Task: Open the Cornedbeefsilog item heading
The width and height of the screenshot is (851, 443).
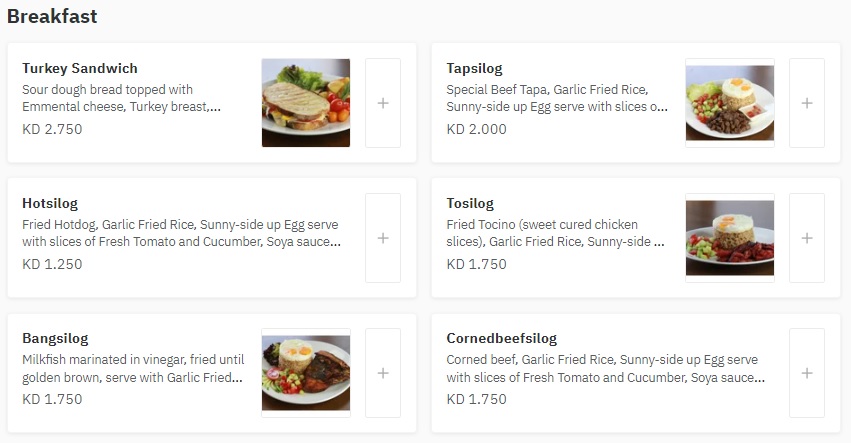Action: point(501,339)
